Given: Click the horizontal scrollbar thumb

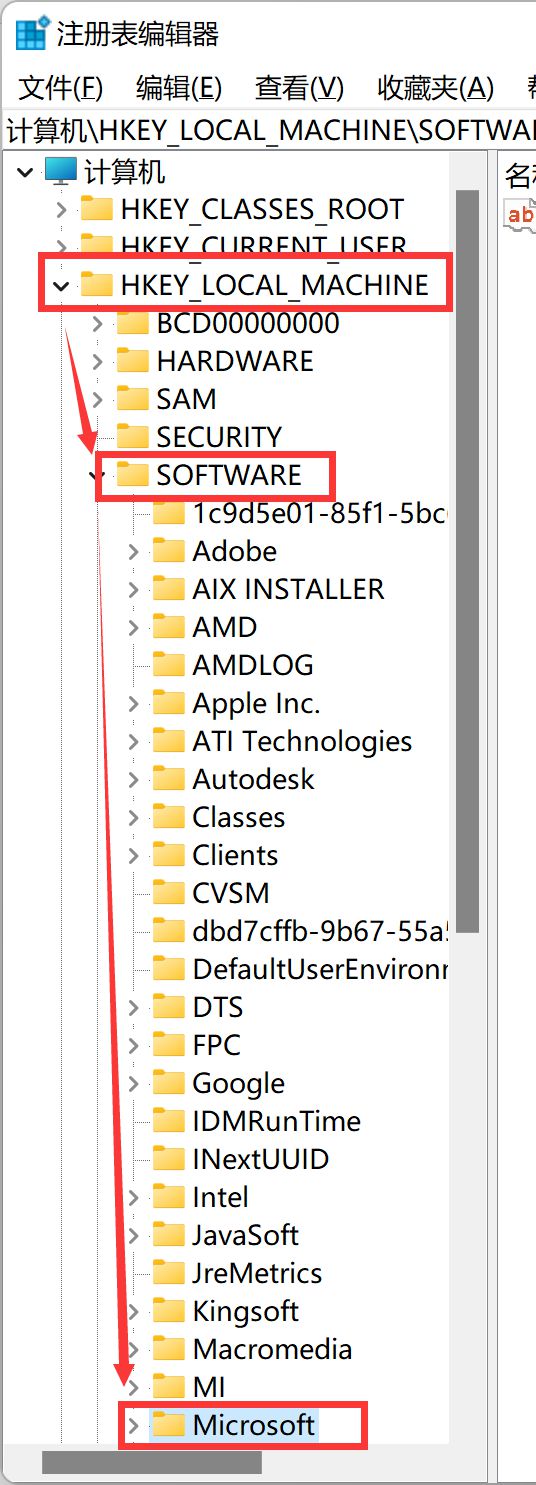Looking at the screenshot, I should pyautogui.click(x=152, y=1463).
